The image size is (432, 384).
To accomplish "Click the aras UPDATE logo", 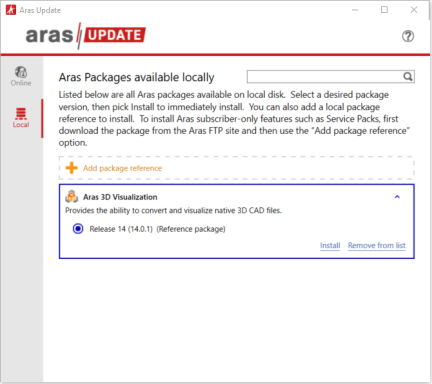I will coord(86,35).
